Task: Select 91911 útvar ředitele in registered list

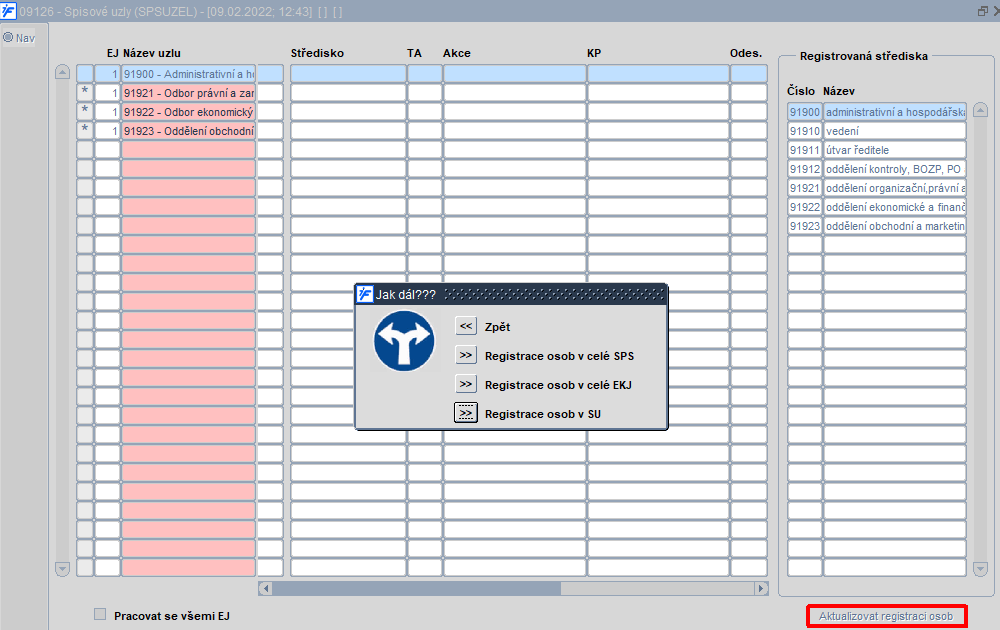Action: point(877,150)
